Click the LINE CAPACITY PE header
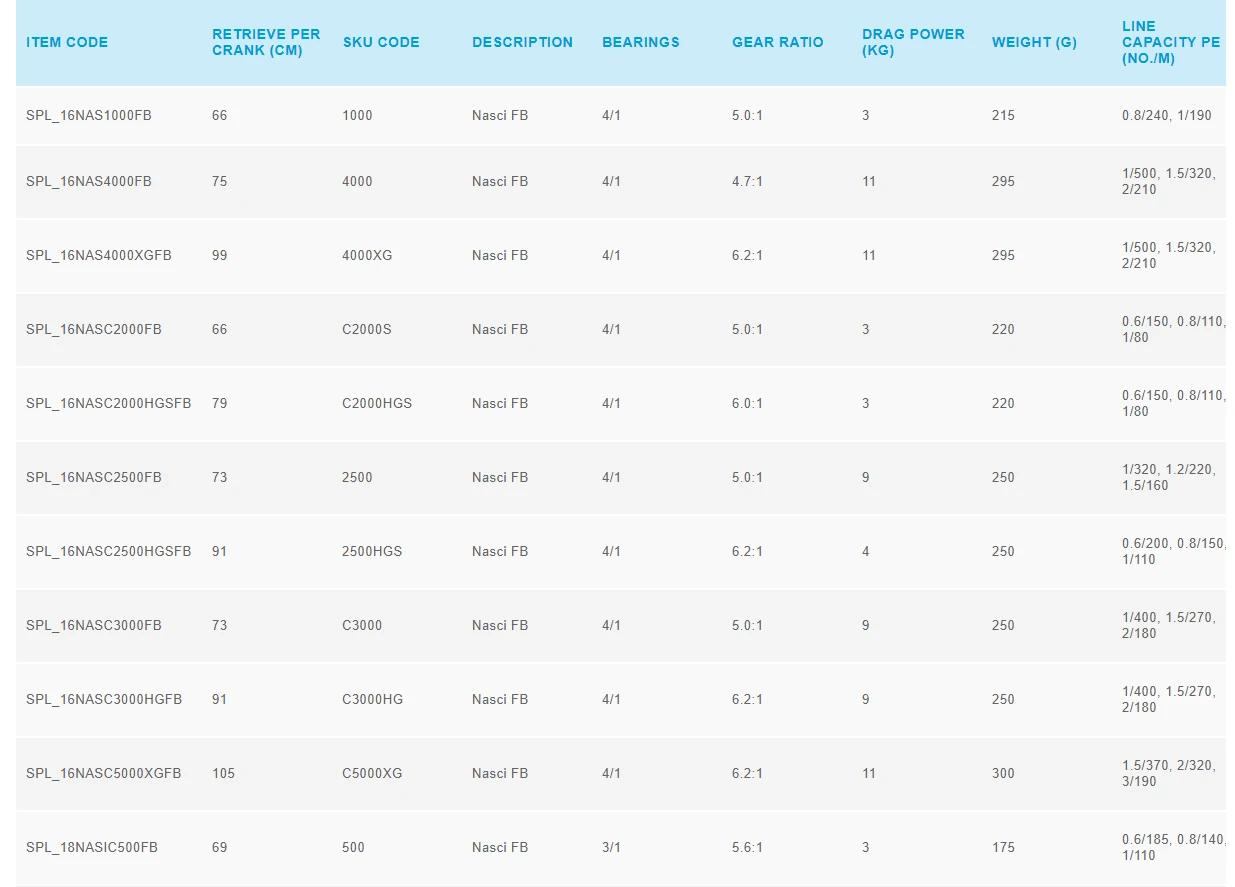Viewport: 1235px width, 887px height. pos(1171,42)
